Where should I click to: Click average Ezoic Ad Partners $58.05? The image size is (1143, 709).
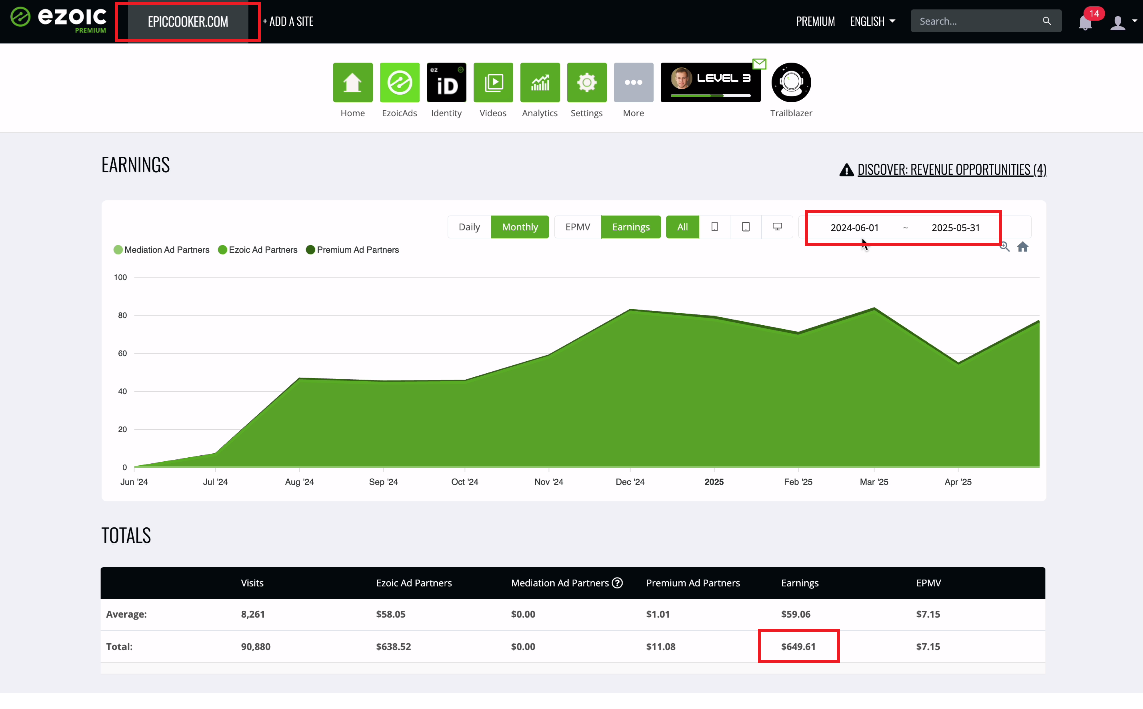click(x=391, y=614)
